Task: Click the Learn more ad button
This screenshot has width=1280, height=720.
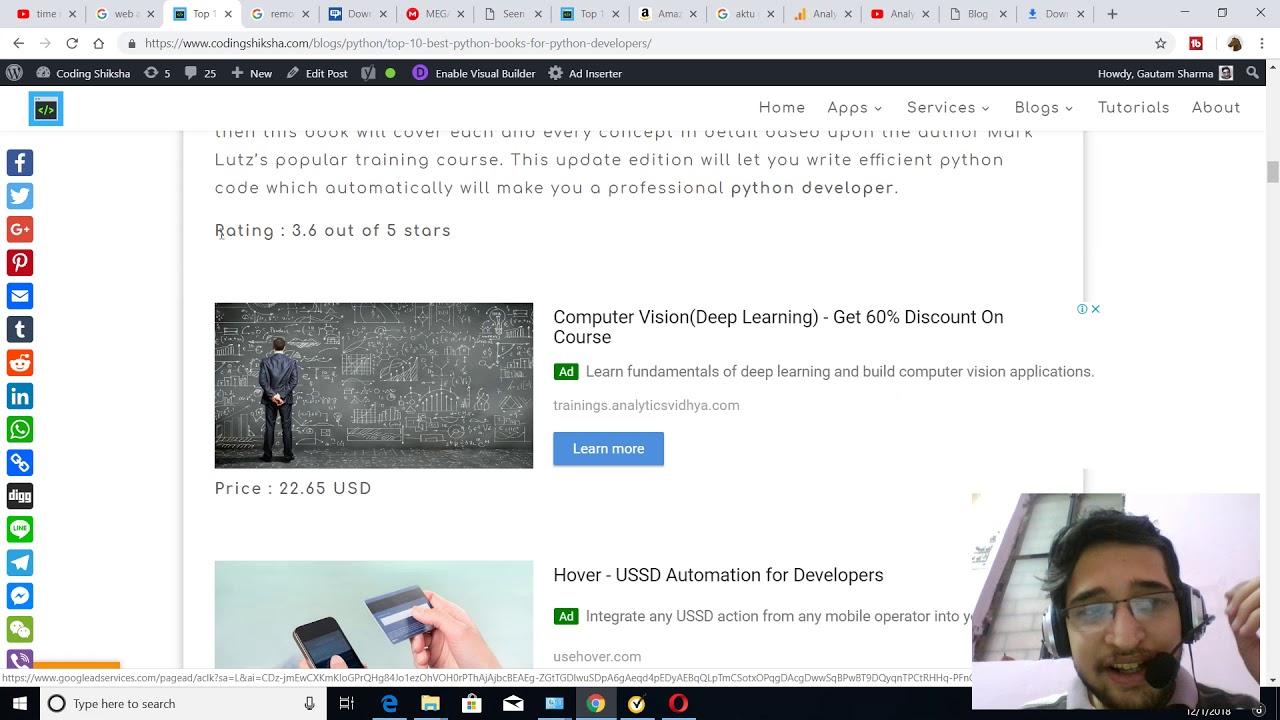Action: click(x=608, y=449)
